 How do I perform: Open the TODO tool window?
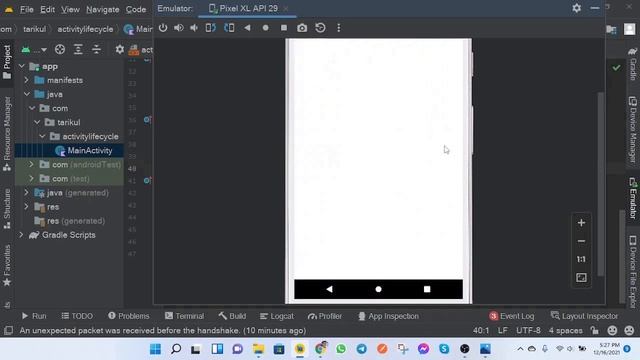[x=77, y=316]
